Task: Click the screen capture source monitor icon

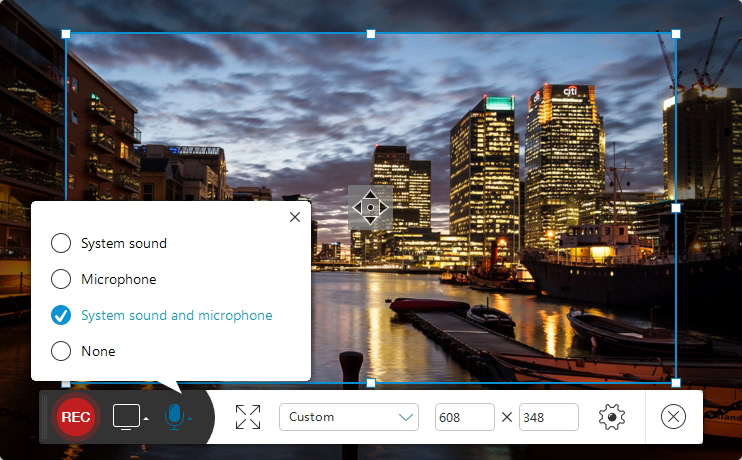Action: coord(126,416)
